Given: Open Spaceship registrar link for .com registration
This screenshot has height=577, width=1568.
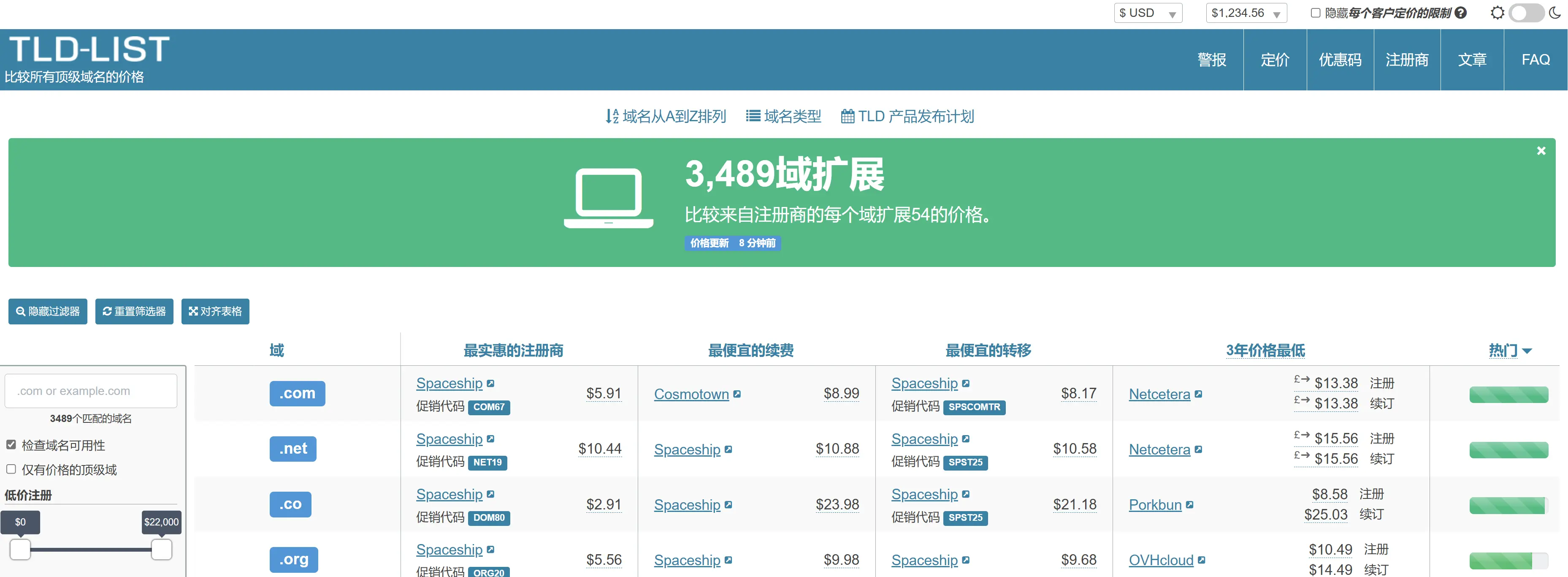Looking at the screenshot, I should click(x=449, y=383).
